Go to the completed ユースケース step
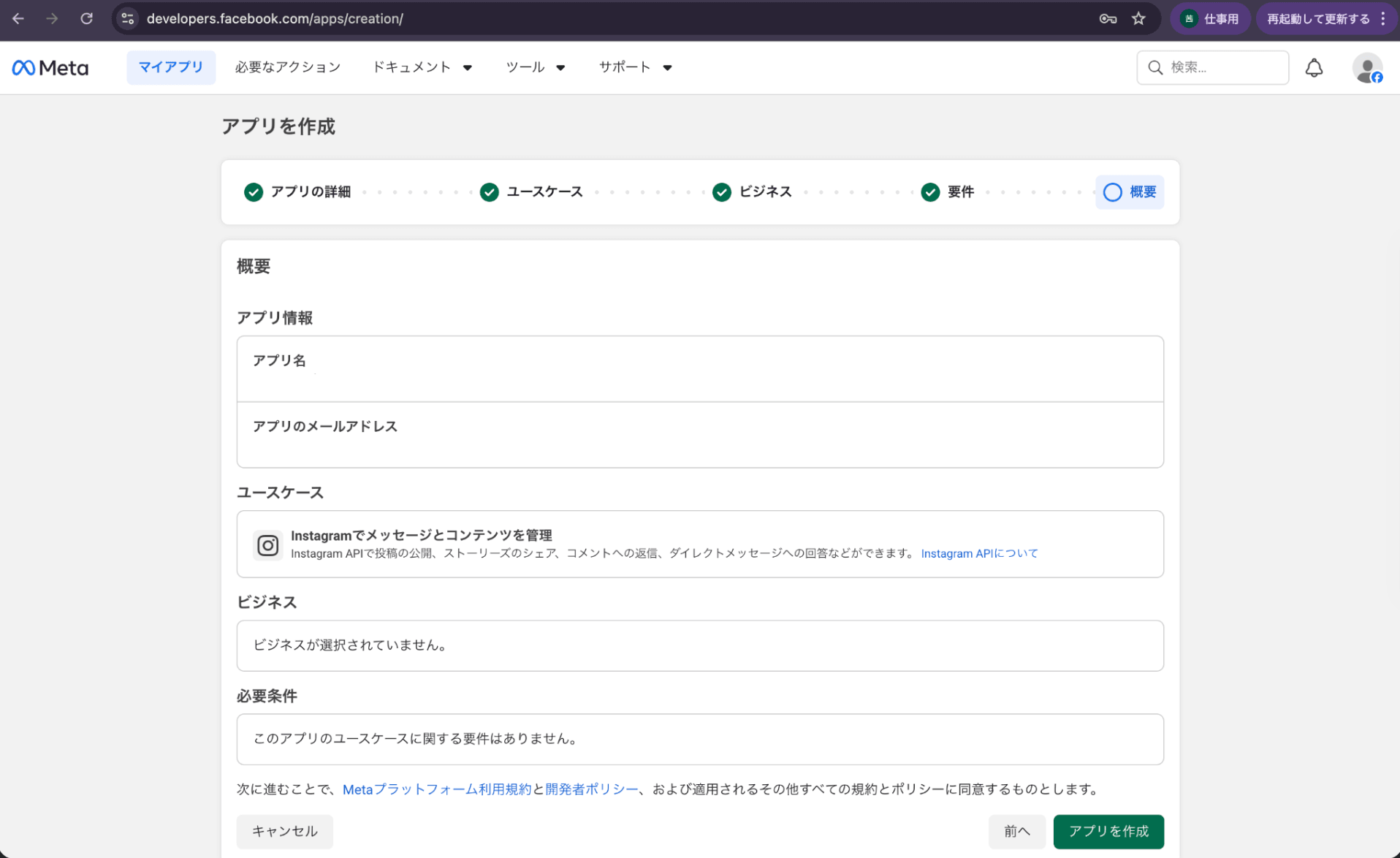 click(x=531, y=192)
